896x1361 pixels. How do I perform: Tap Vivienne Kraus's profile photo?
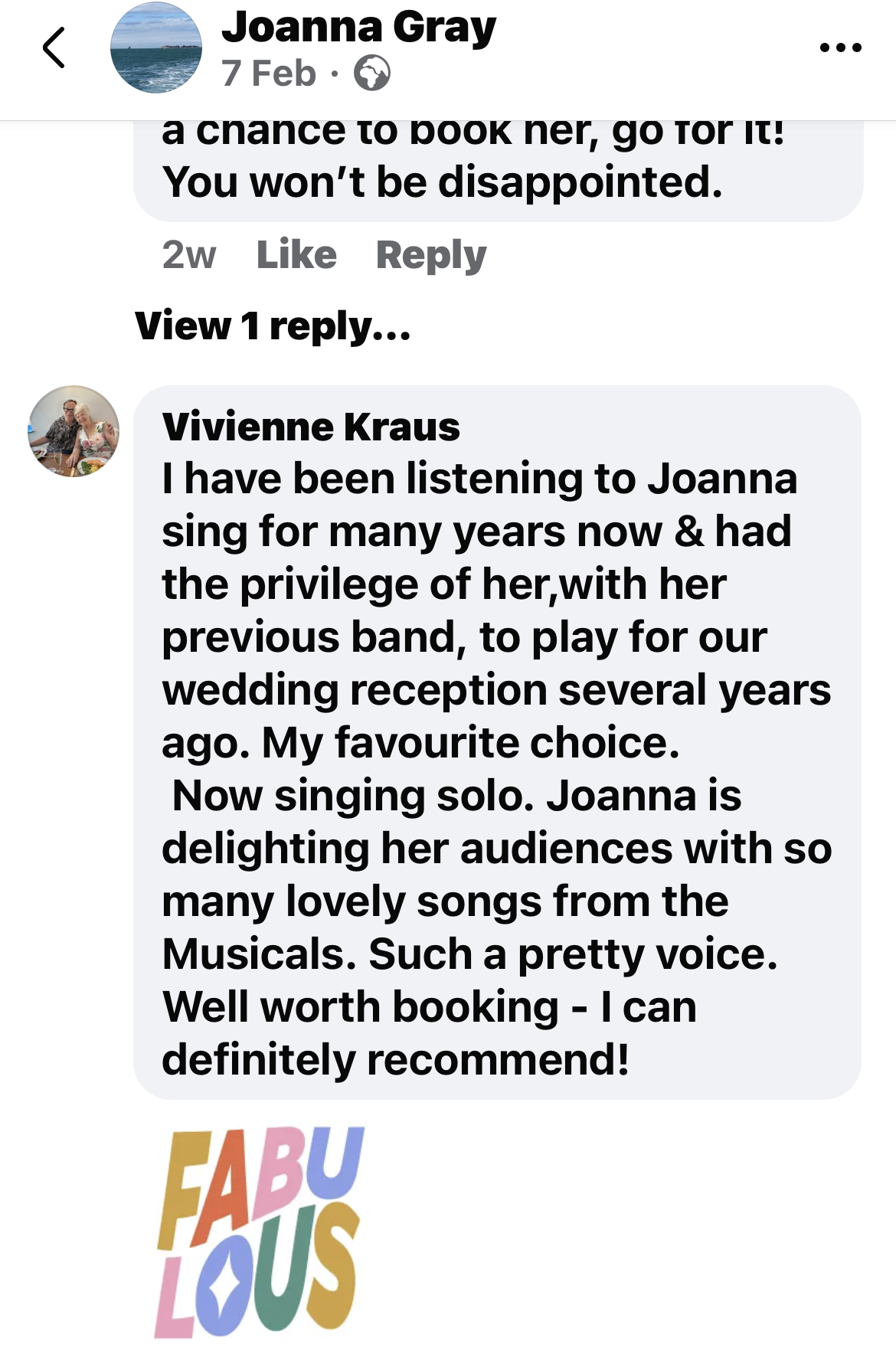pyautogui.click(x=74, y=431)
